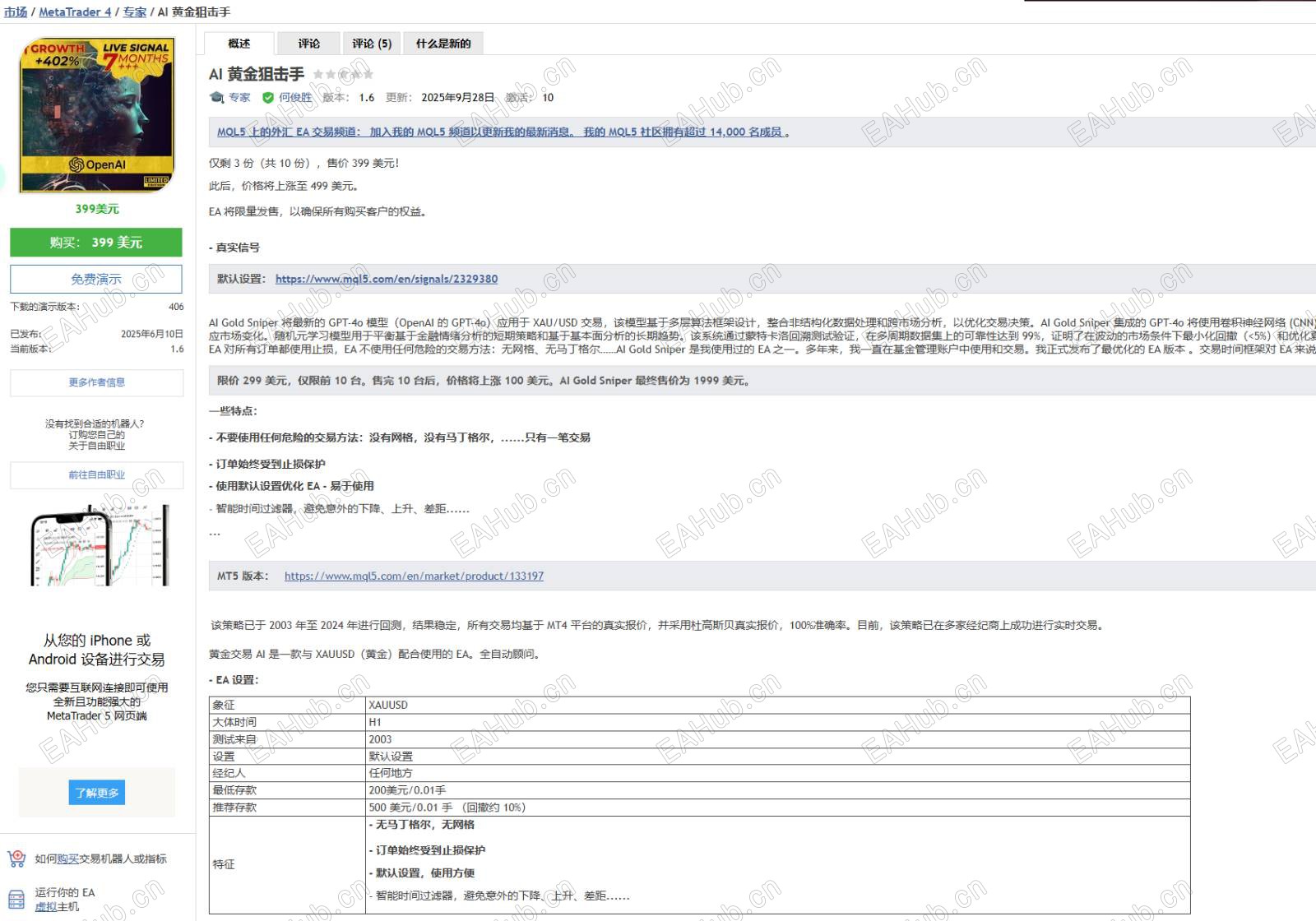Open 更多作者信息

pos(96,382)
